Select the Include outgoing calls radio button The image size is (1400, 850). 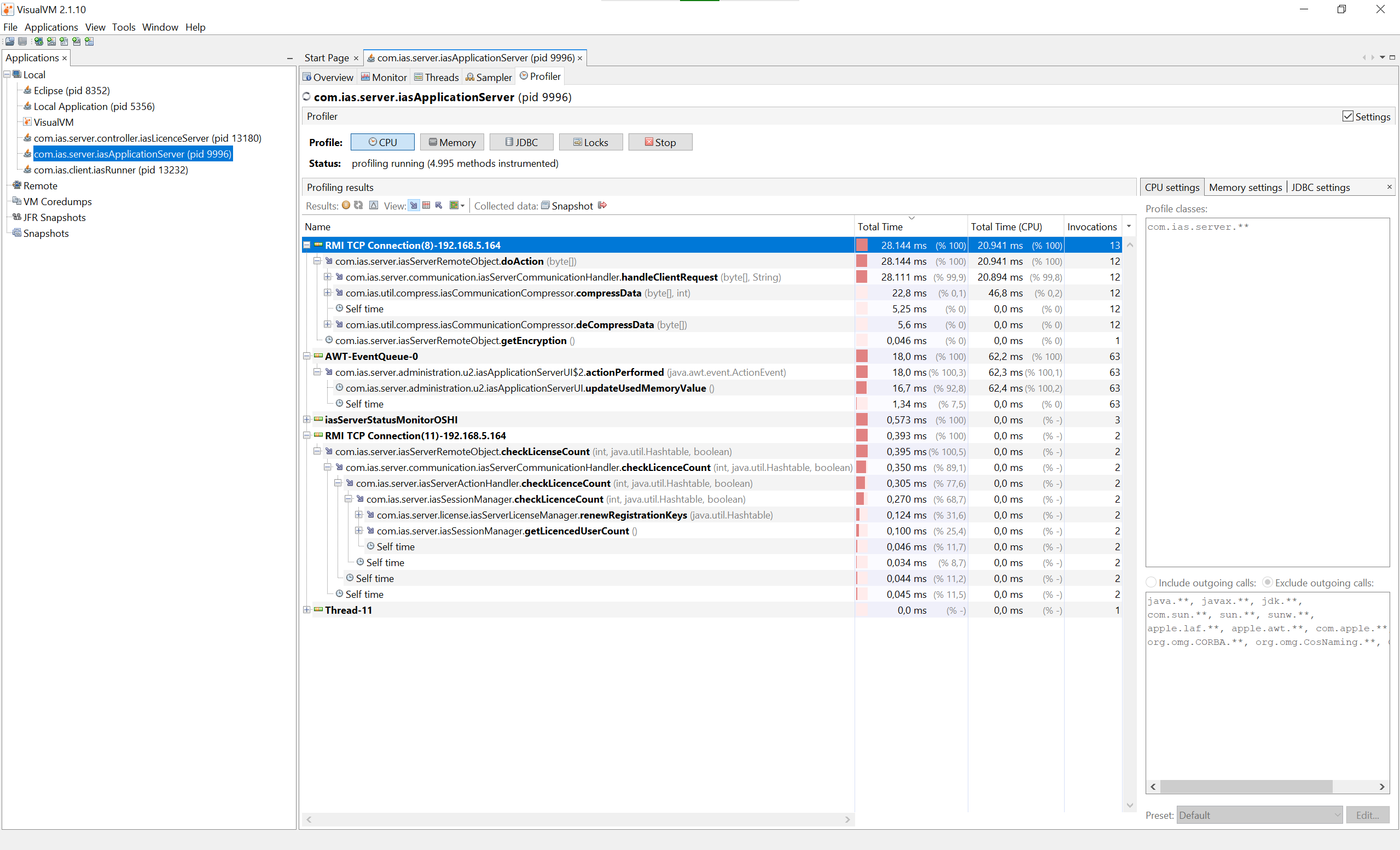(1151, 583)
